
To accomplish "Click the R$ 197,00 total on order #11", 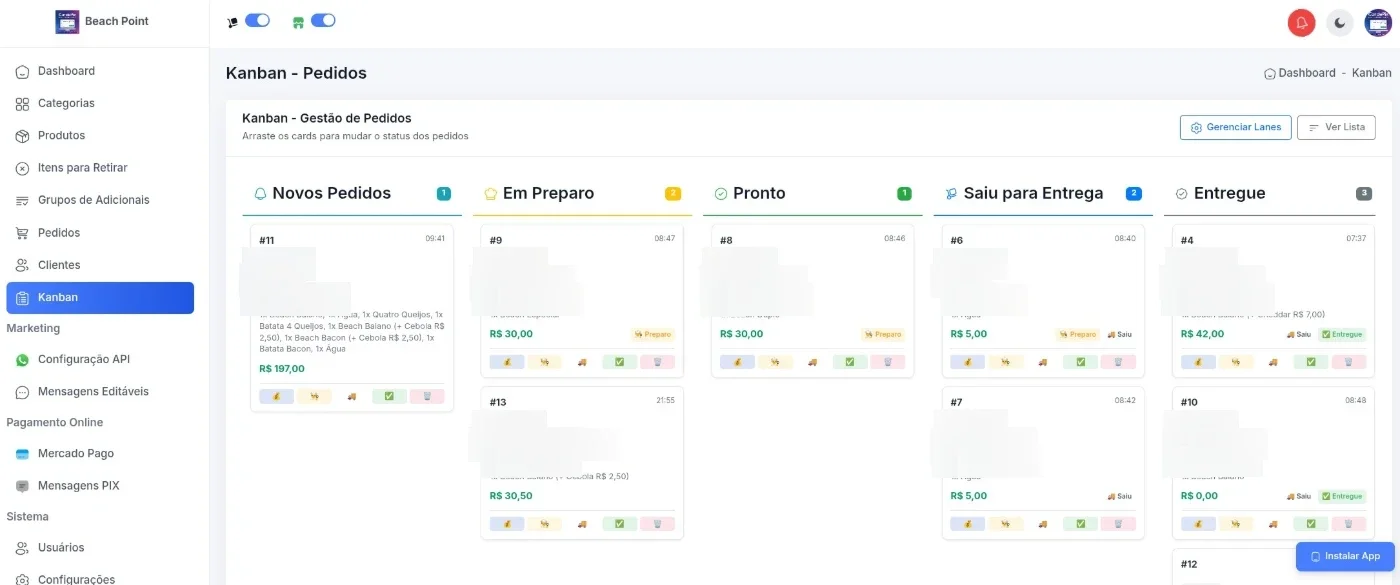I will click(282, 369).
